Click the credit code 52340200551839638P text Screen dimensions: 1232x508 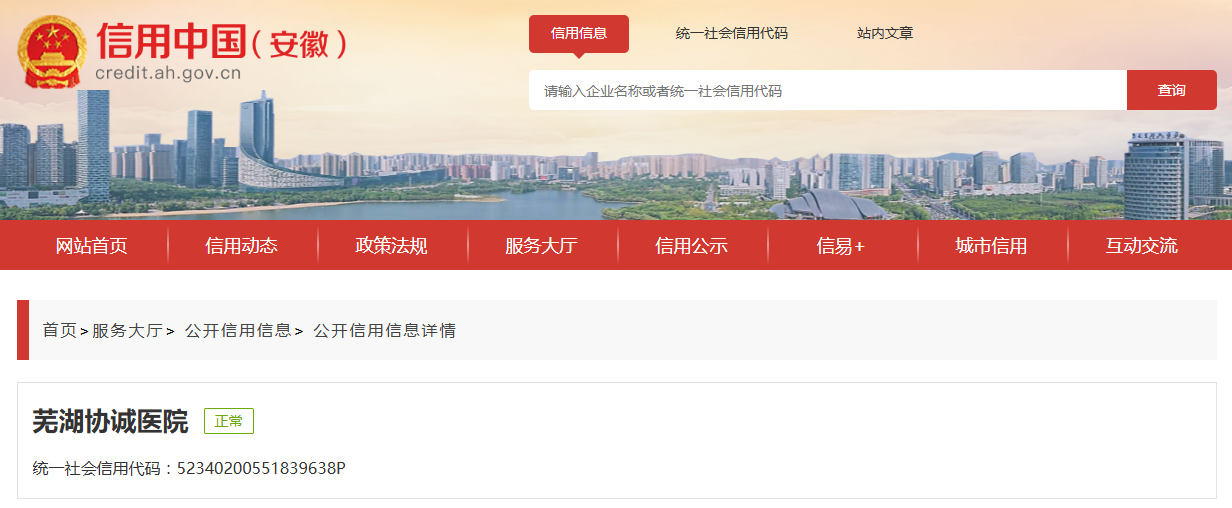[261, 468]
